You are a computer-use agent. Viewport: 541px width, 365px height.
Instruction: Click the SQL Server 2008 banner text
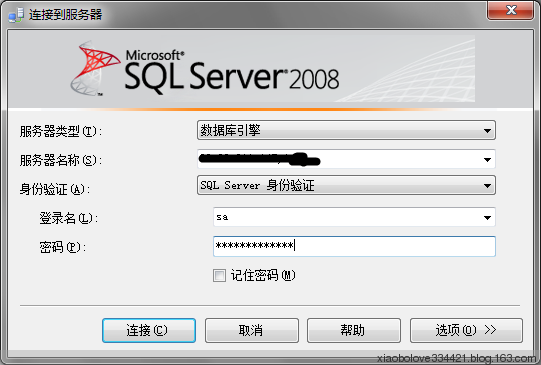232,72
